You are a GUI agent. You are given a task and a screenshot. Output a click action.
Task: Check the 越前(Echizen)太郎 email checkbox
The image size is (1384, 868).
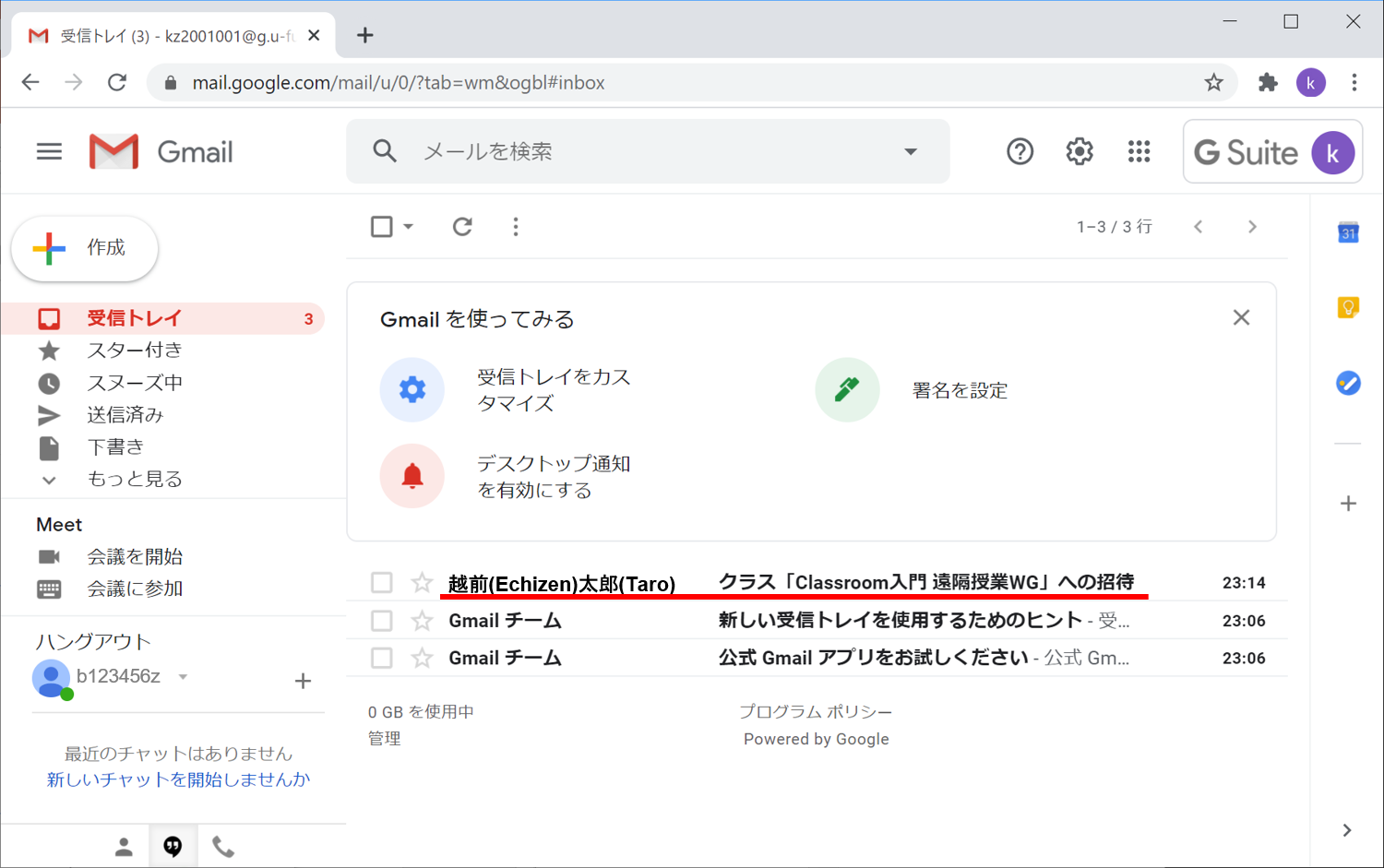coord(382,583)
